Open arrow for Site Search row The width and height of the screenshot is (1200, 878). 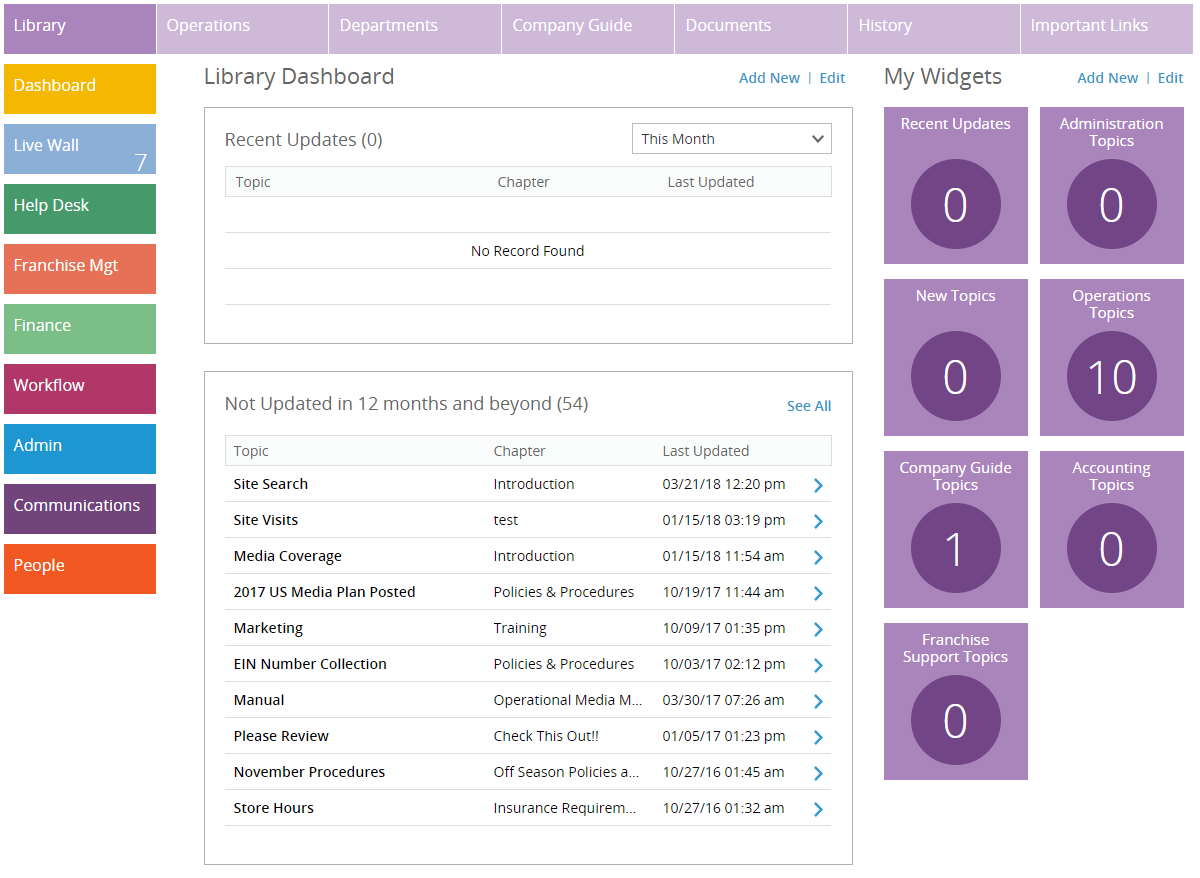[818, 485]
